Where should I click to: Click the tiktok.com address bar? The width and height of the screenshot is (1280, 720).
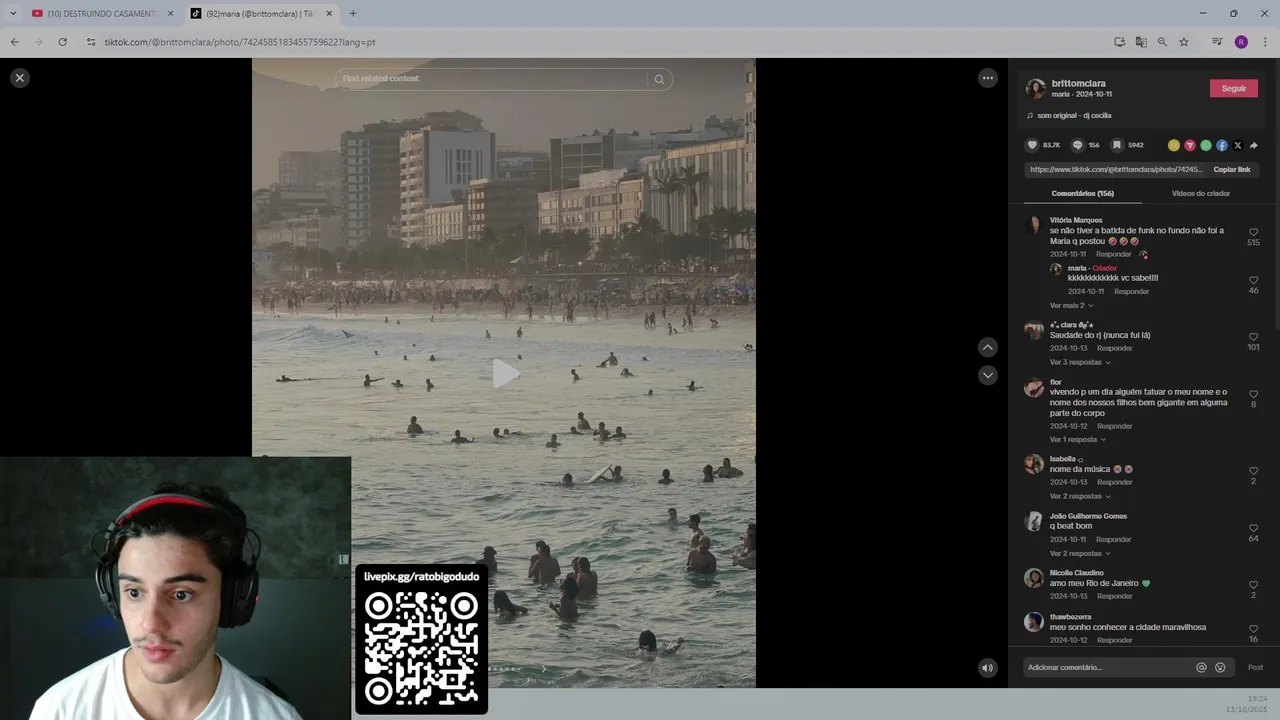(590, 42)
